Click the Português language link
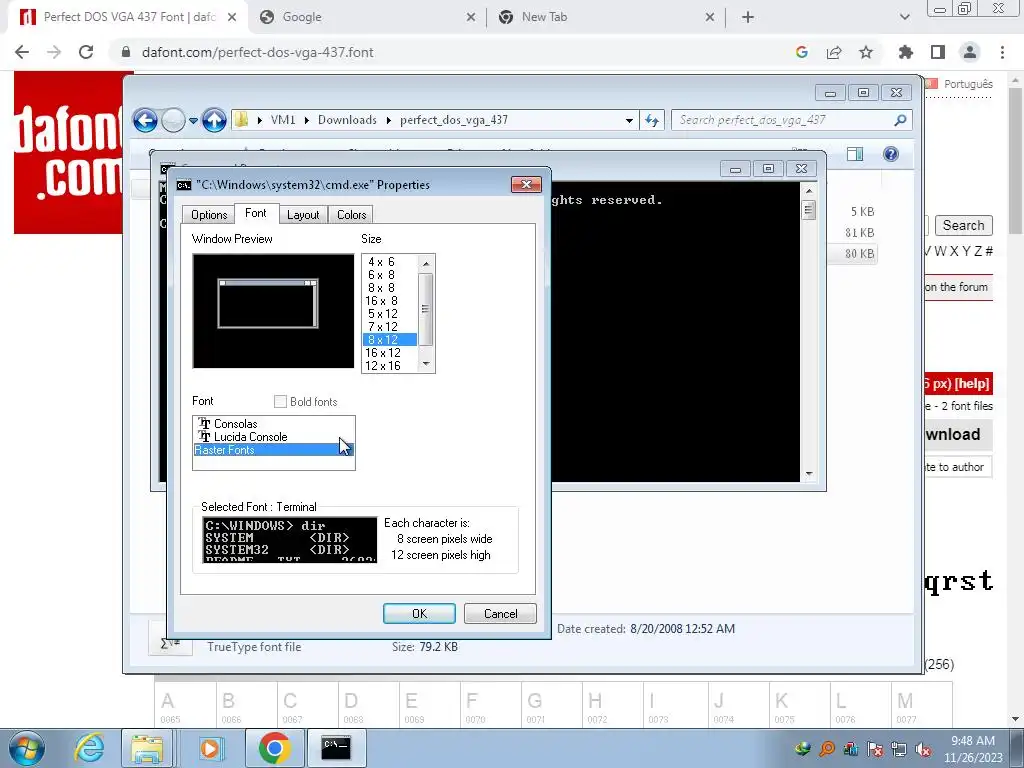1024x768 pixels. click(968, 84)
